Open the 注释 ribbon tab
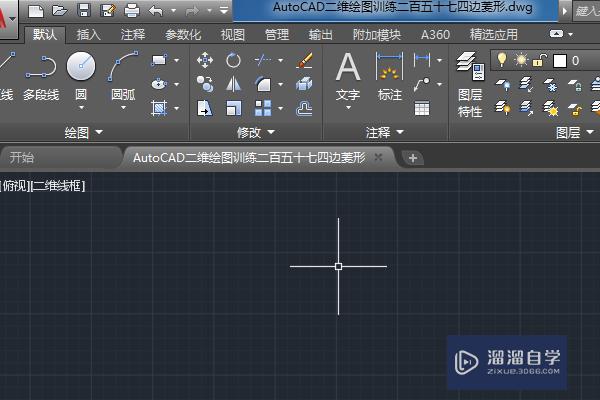The width and height of the screenshot is (600, 400). (x=133, y=35)
